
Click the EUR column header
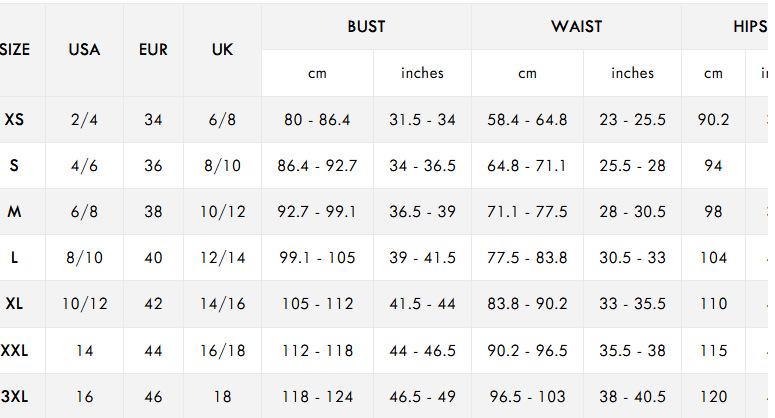(153, 49)
